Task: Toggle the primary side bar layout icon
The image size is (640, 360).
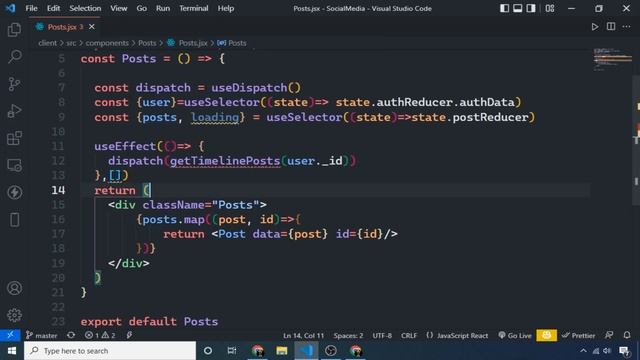Action: 504,8
